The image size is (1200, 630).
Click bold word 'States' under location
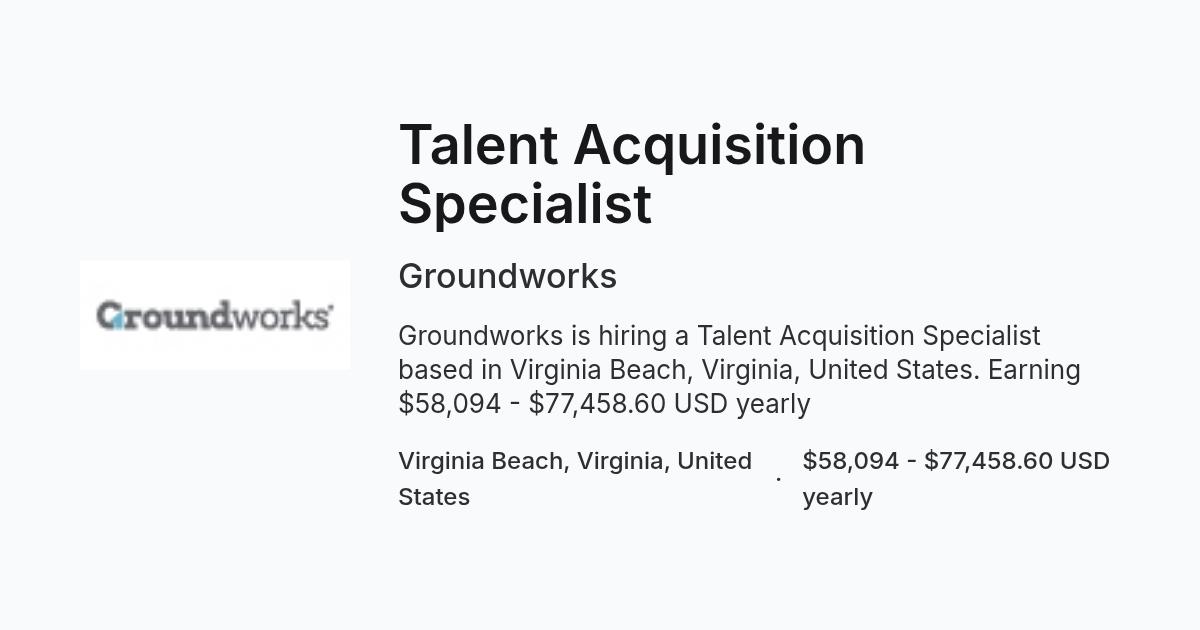(434, 497)
